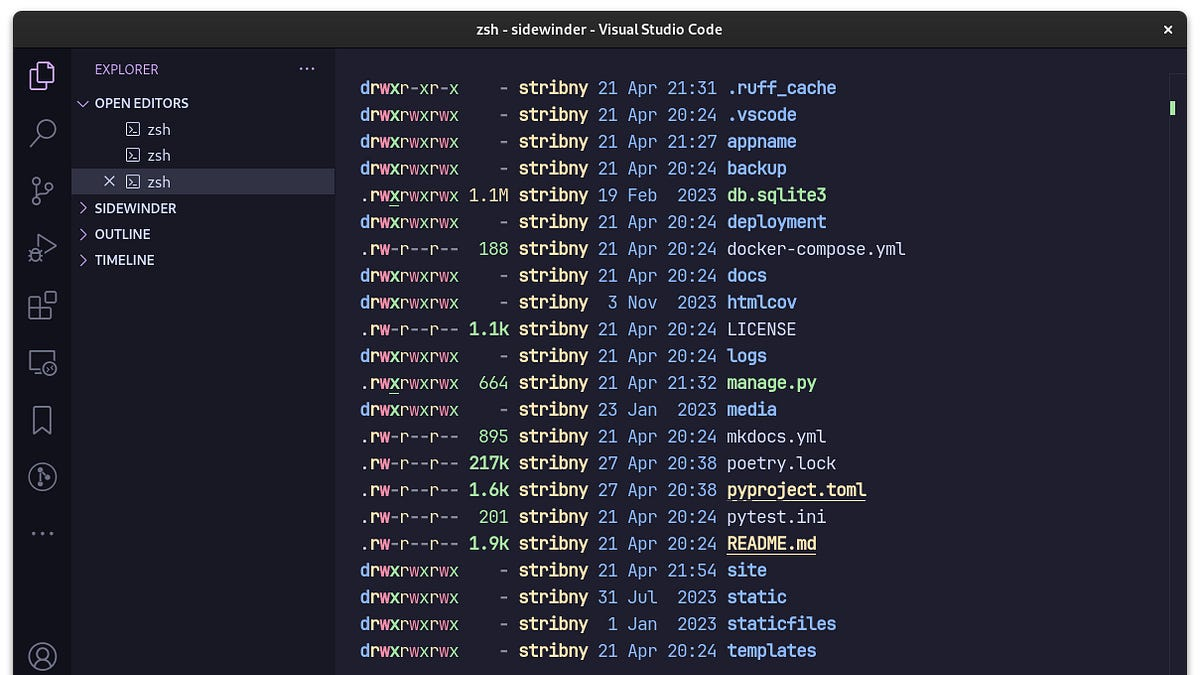This screenshot has width=1200, height=675.
Task: Click terminal icon of second zsh editor
Action: pyautogui.click(x=133, y=155)
